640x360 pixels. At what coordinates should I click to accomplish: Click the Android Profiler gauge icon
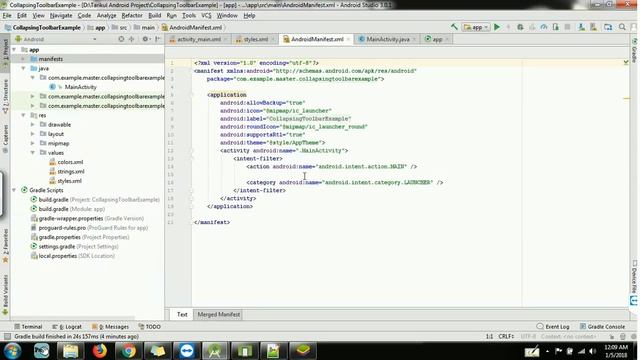pos(544,27)
